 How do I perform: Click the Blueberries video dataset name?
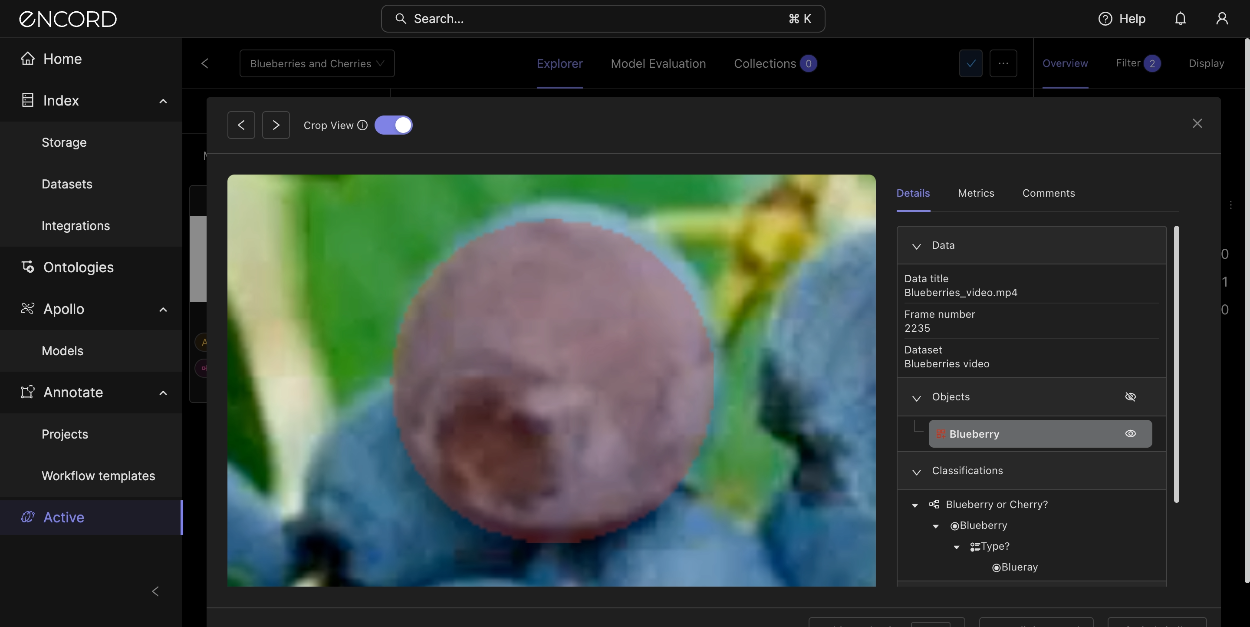pyautogui.click(x=946, y=364)
